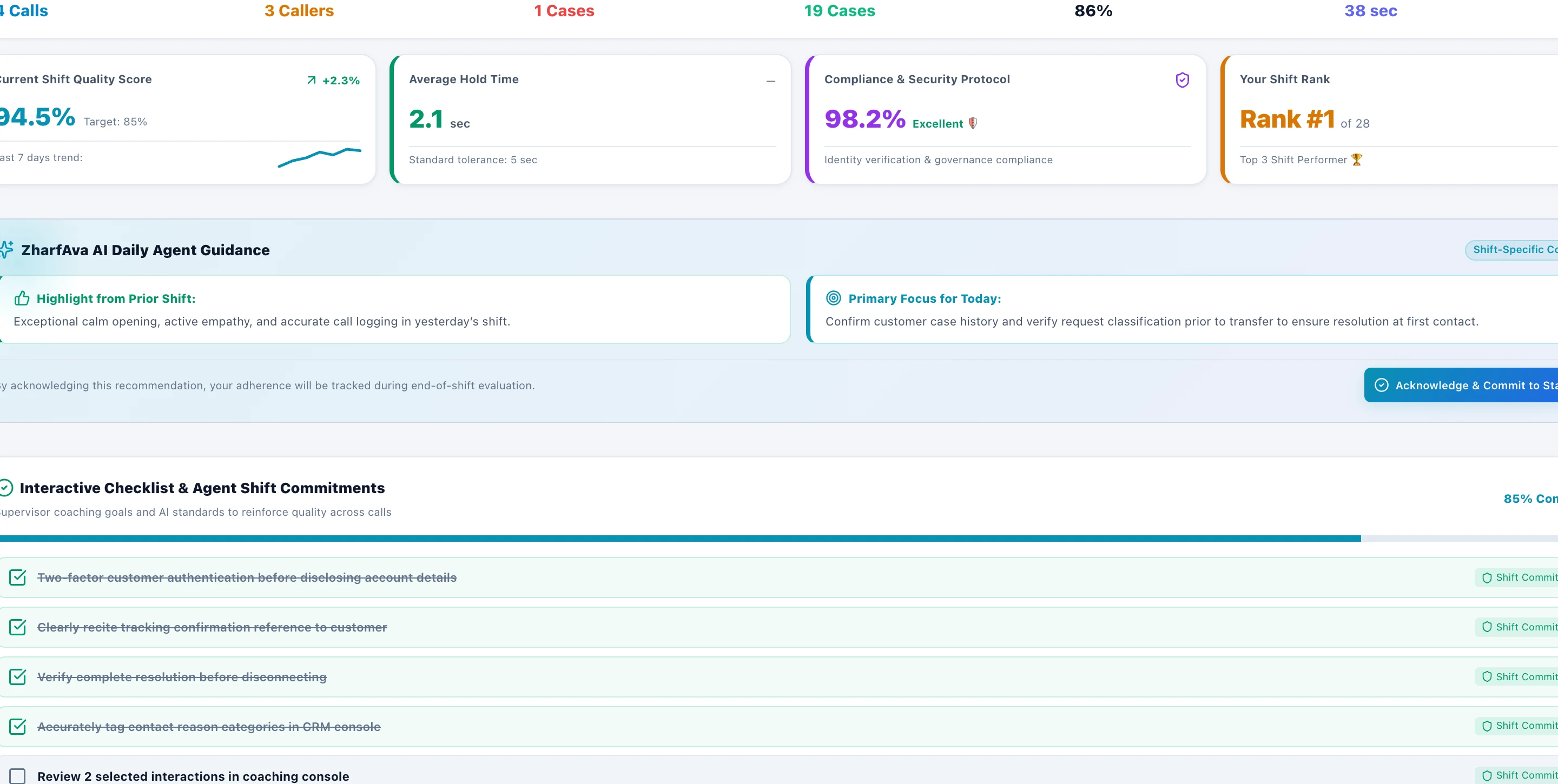Viewport: 1558px width, 784px height.
Task: Uncheck Accurately tag contact reason categories checkbox
Action: [17, 726]
